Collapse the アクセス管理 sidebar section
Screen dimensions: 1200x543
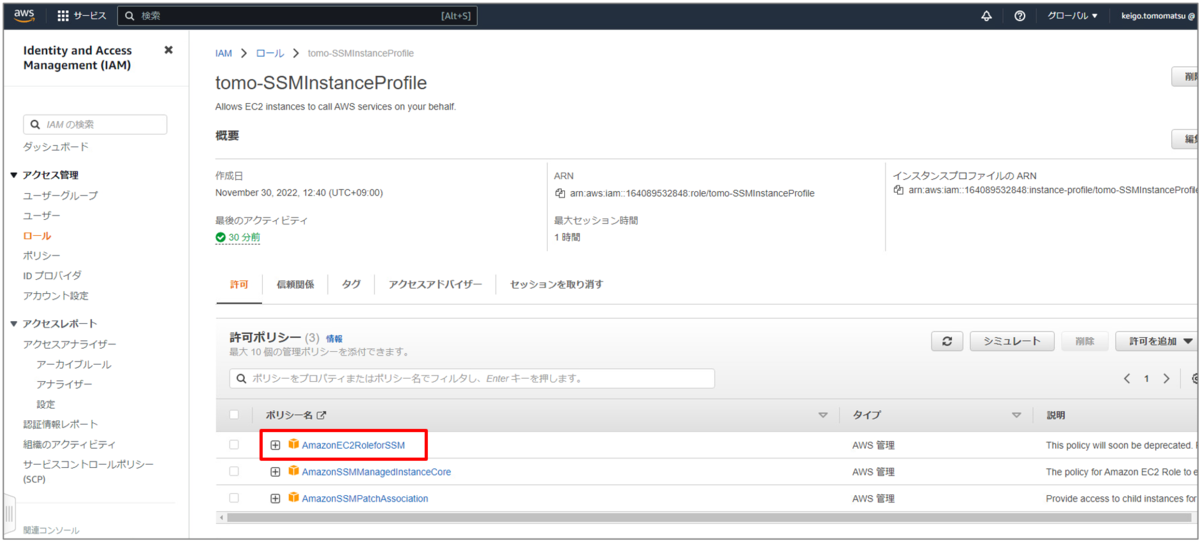tap(14, 175)
